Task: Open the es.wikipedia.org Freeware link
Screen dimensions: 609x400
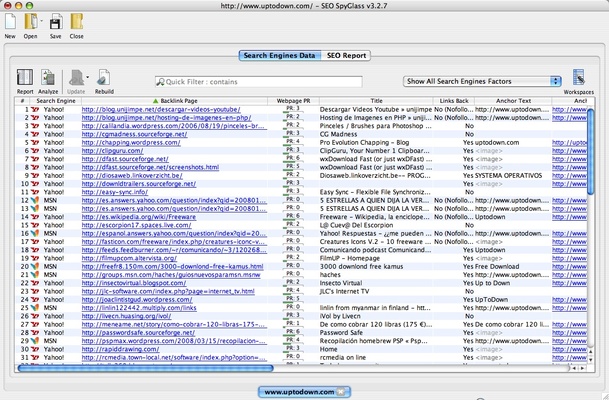Action: pos(139,217)
